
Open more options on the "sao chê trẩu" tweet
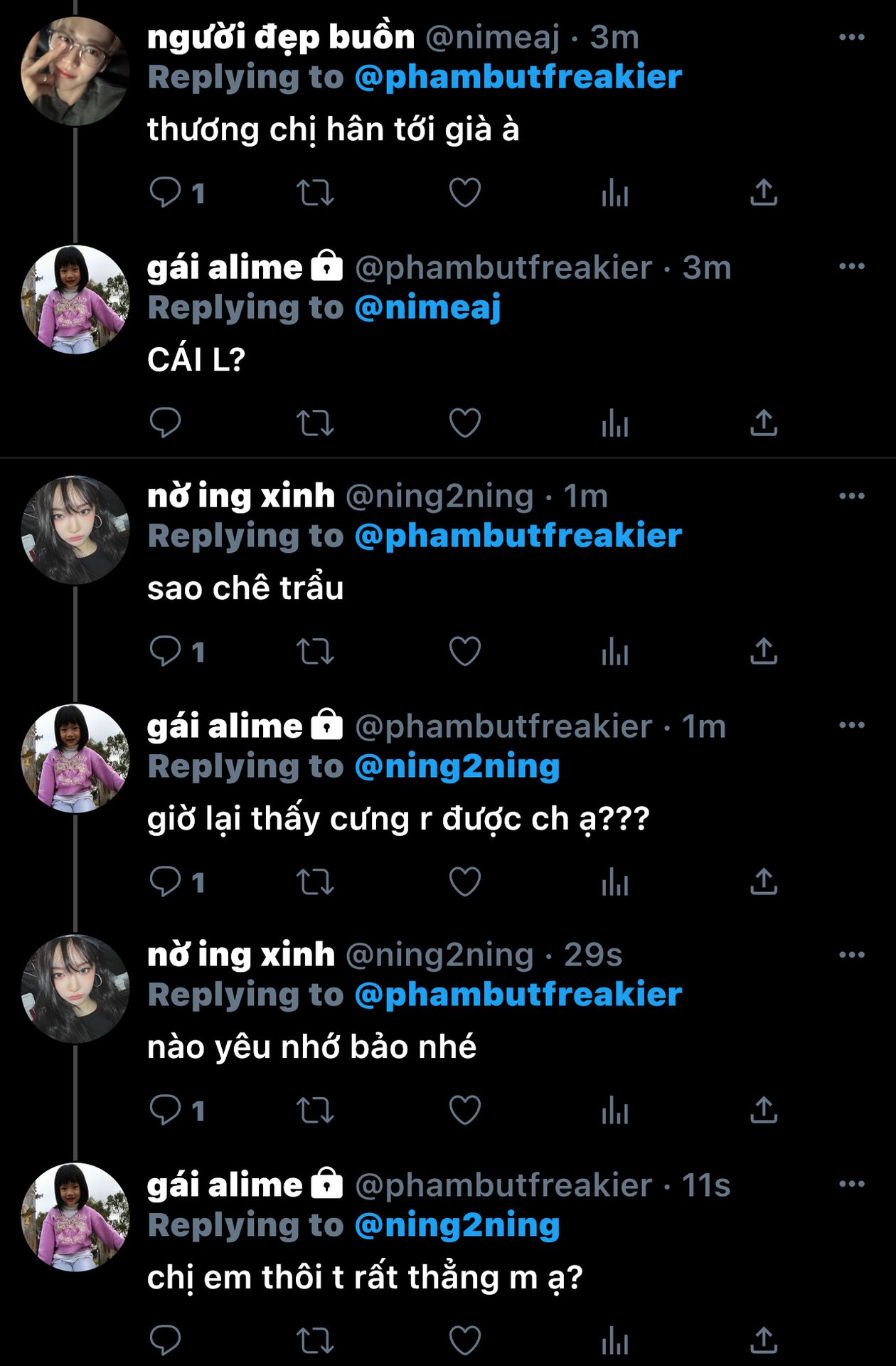(x=851, y=496)
